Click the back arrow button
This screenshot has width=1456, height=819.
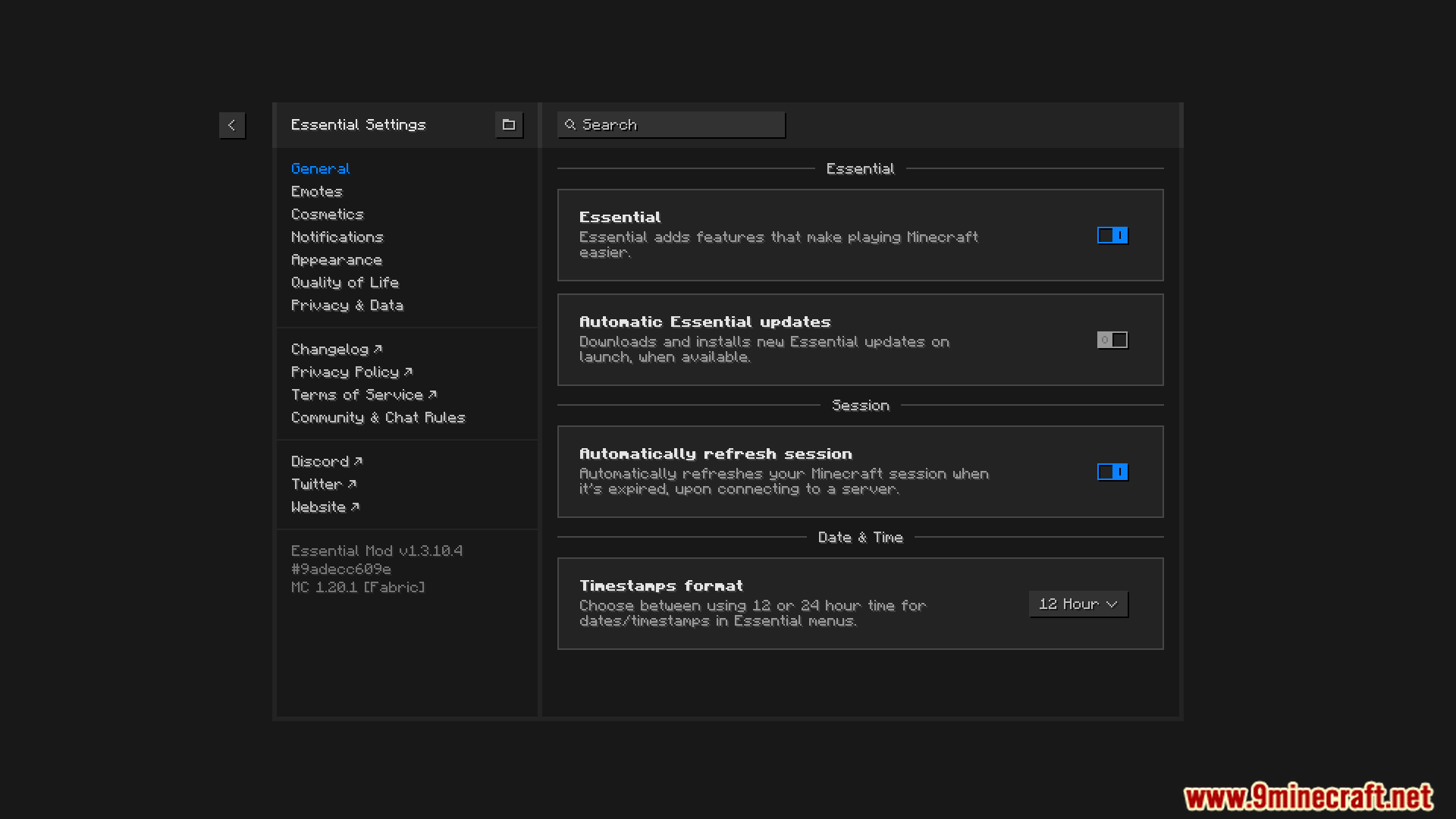[232, 125]
